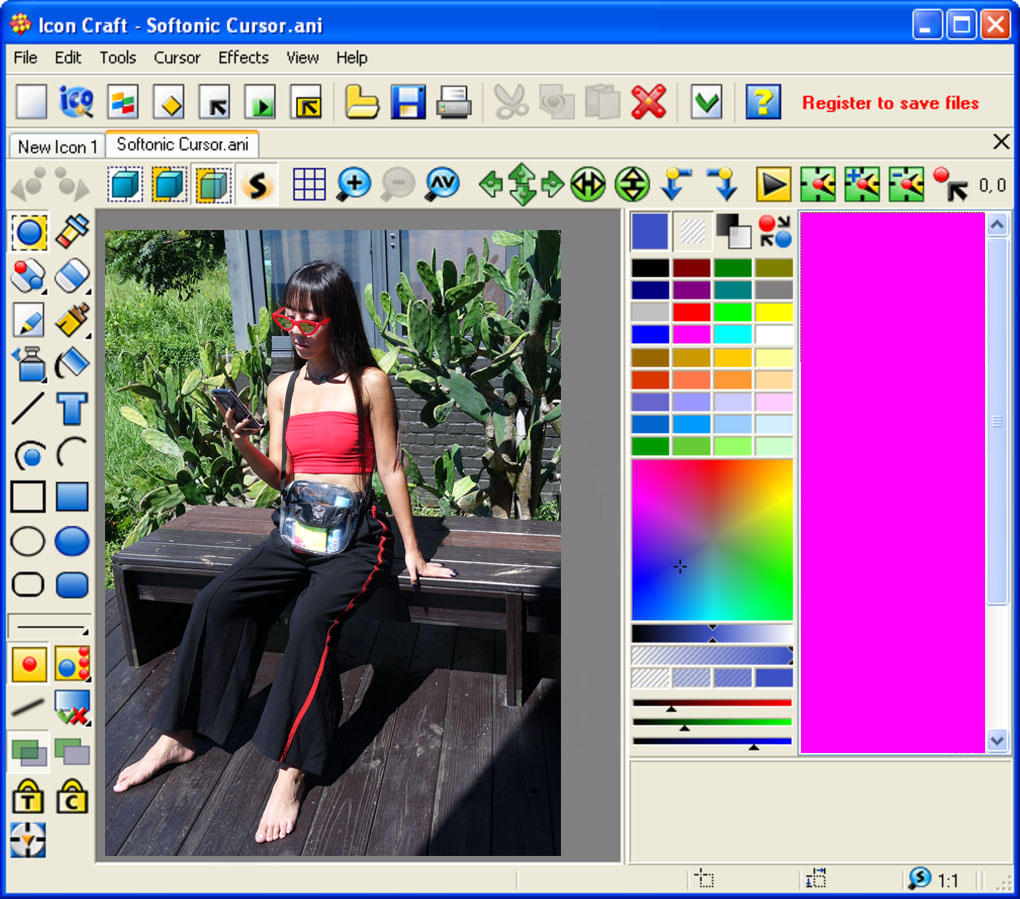Select the eraser tool
The image size is (1020, 899).
click(72, 276)
